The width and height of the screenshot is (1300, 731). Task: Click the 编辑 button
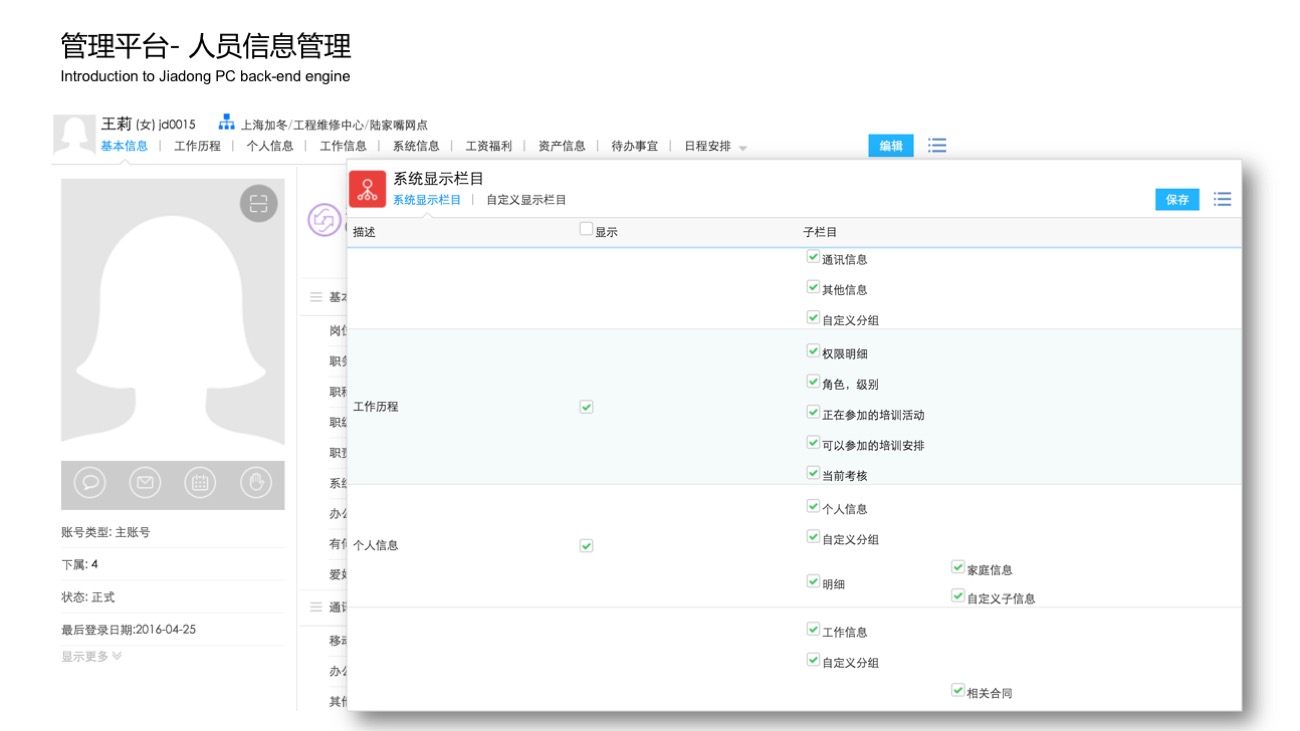[890, 146]
